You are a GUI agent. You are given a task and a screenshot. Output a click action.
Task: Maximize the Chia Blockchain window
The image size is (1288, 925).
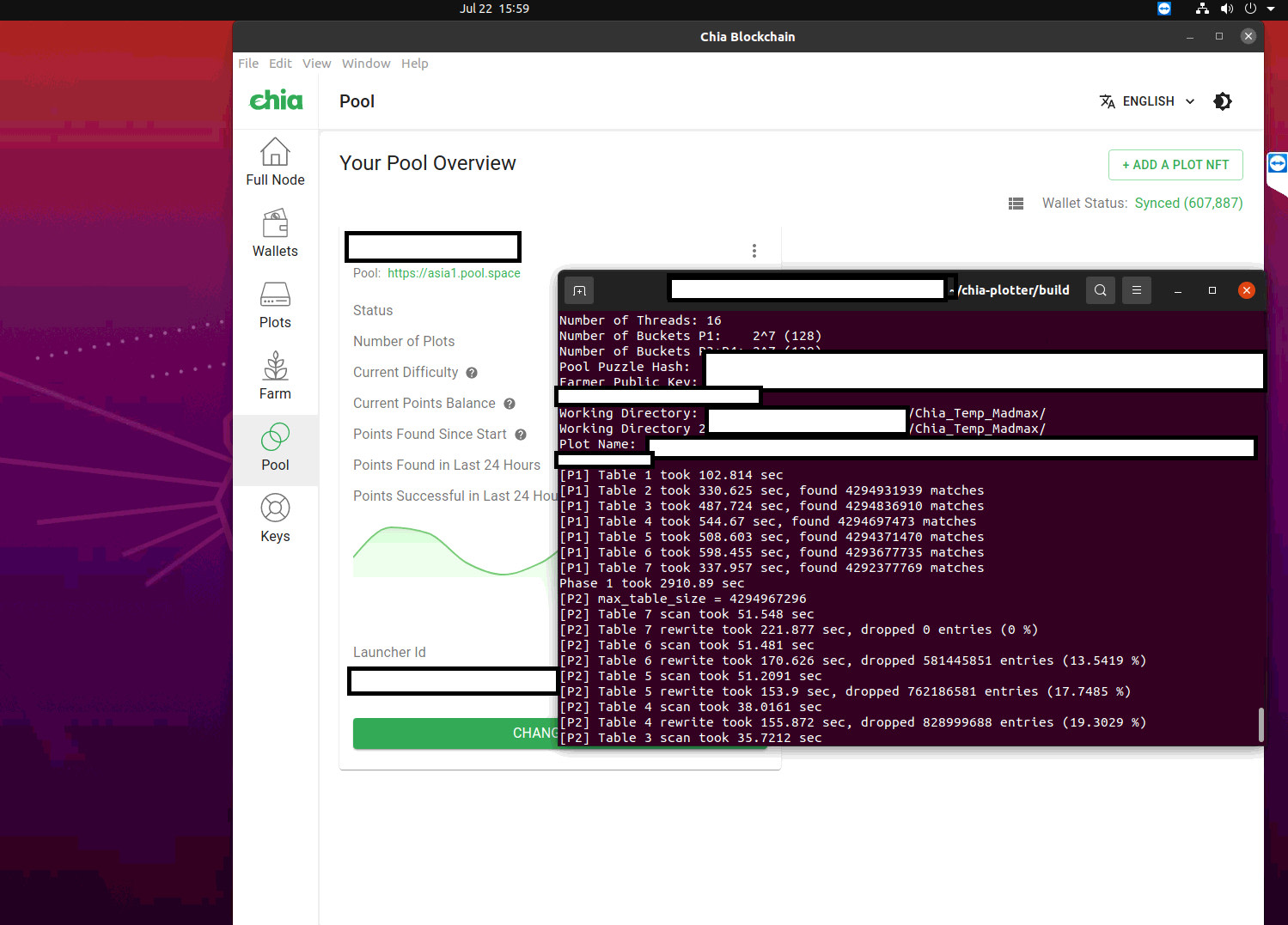tap(1219, 36)
